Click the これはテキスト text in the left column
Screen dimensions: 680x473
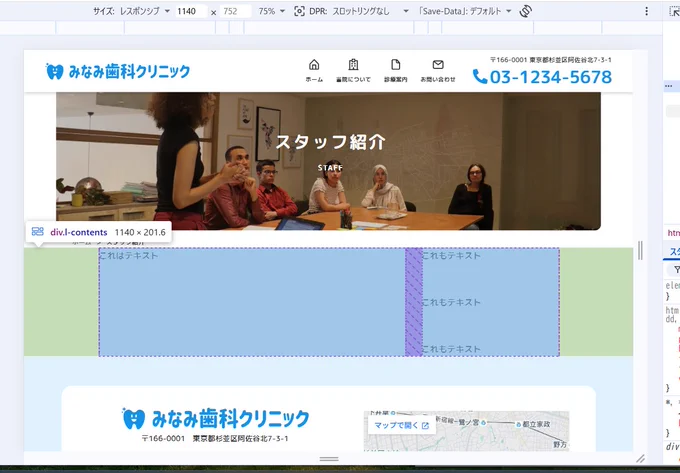128,255
